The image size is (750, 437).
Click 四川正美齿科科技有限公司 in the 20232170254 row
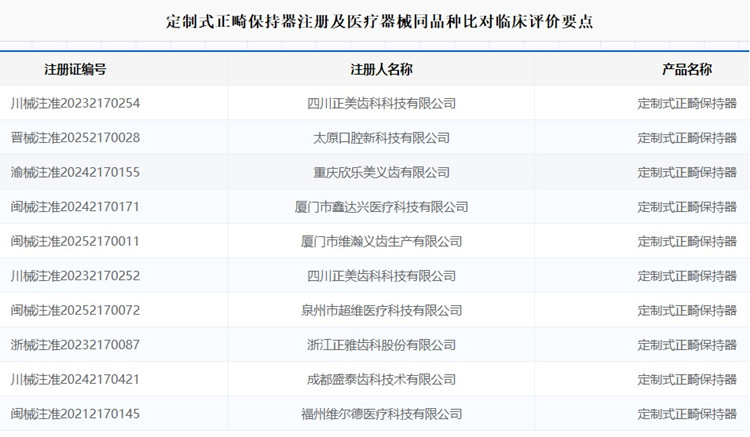click(381, 103)
